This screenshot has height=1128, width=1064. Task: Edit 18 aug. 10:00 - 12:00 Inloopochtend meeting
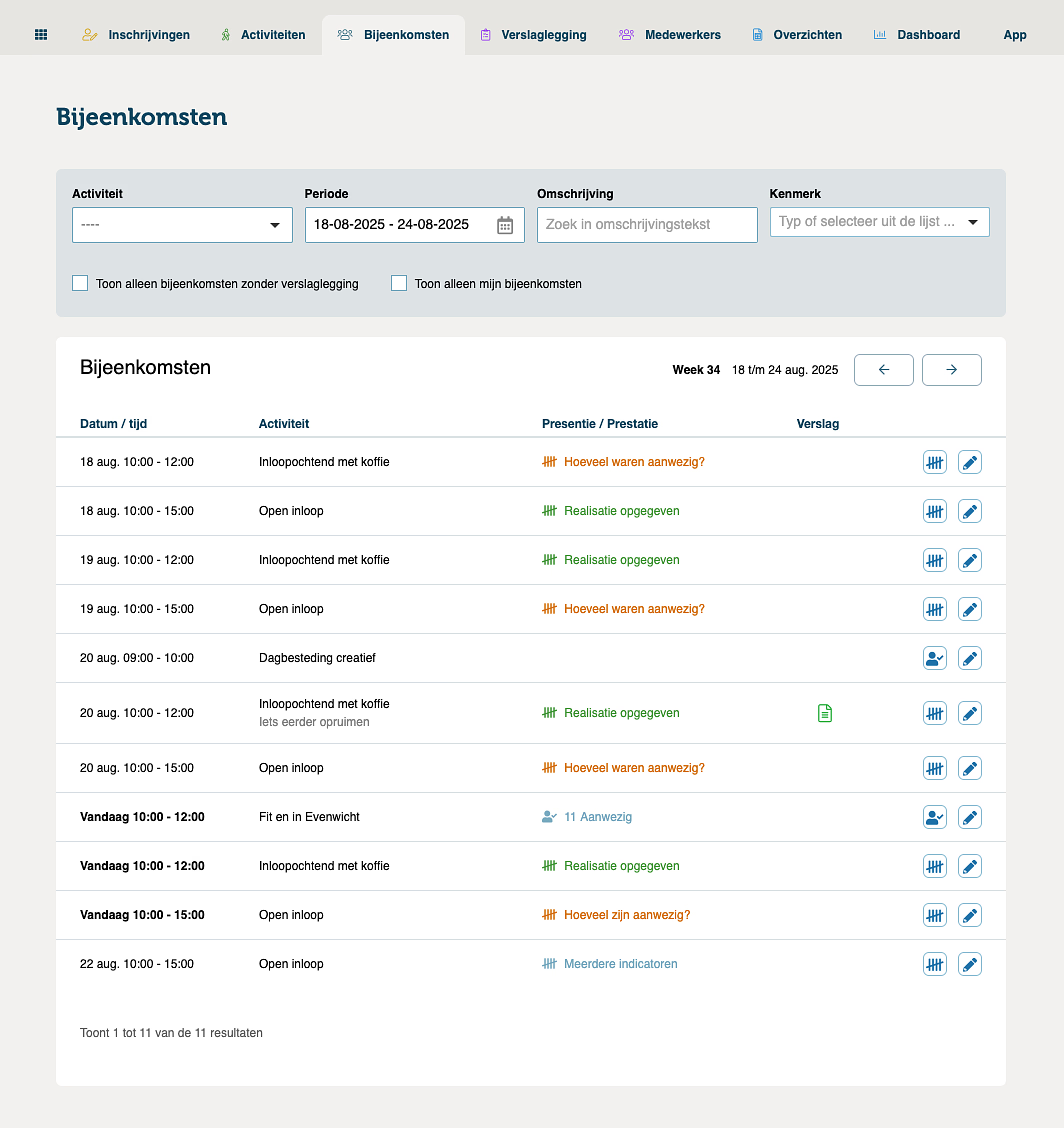pyautogui.click(x=970, y=463)
